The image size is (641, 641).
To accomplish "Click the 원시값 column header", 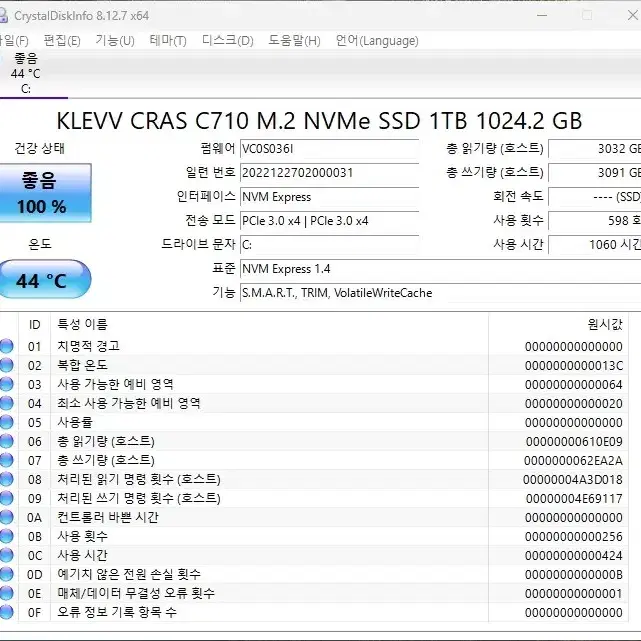I will point(605,325).
